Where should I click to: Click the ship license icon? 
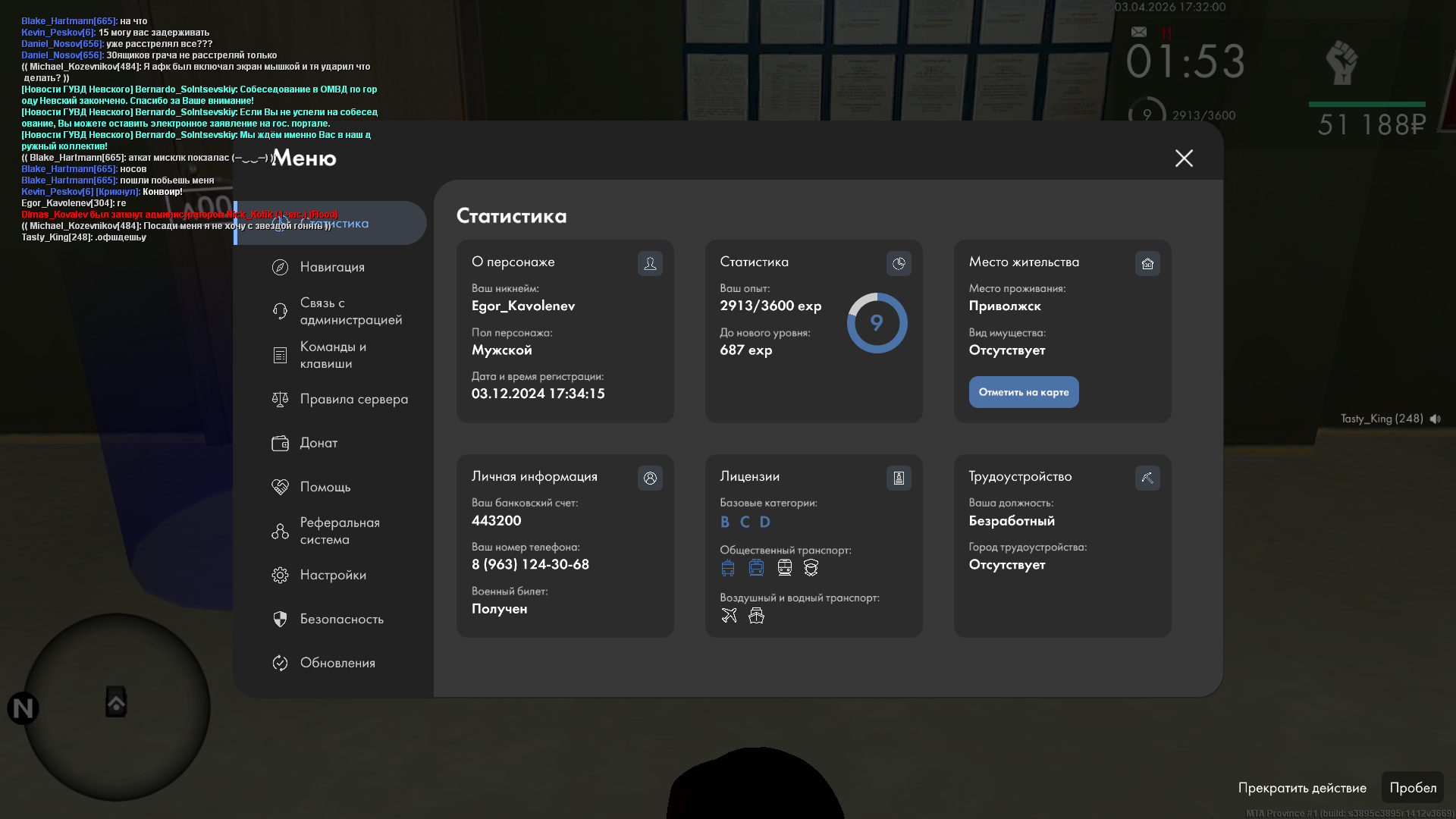click(x=756, y=615)
